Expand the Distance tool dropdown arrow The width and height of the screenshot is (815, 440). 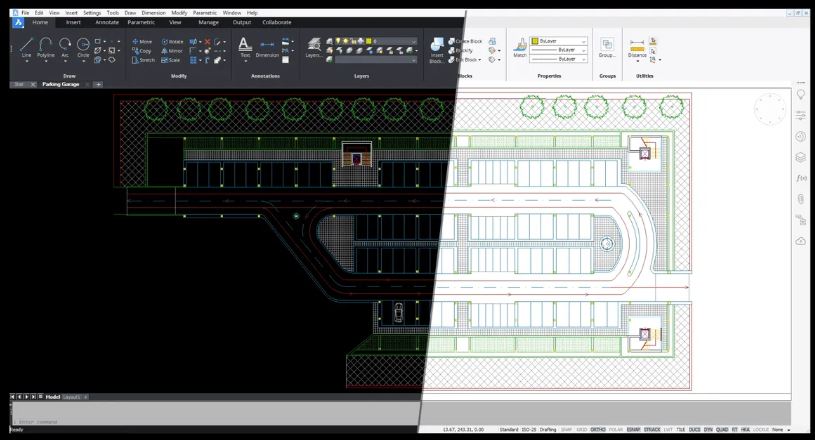coord(637,61)
